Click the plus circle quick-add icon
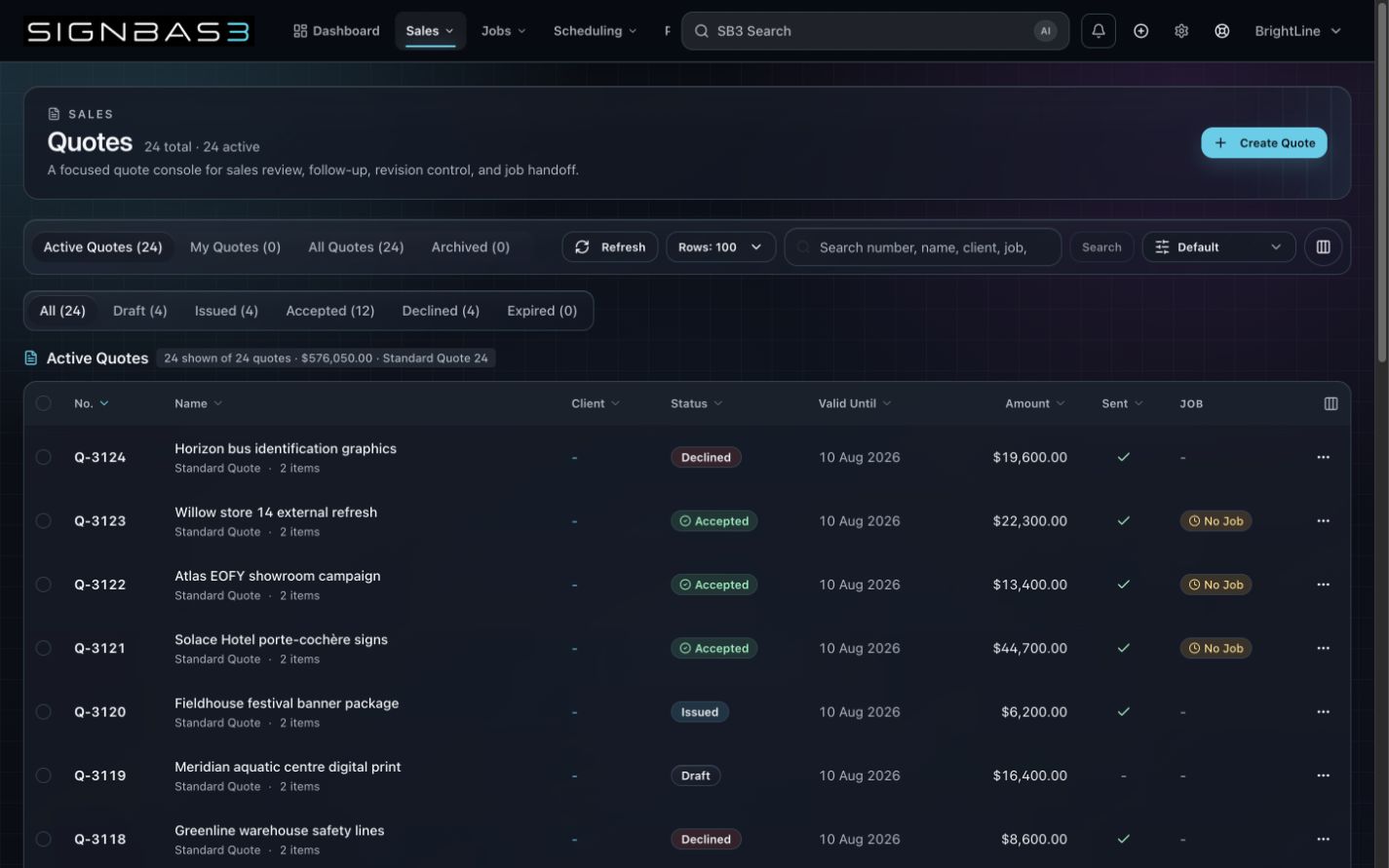 point(1140,31)
